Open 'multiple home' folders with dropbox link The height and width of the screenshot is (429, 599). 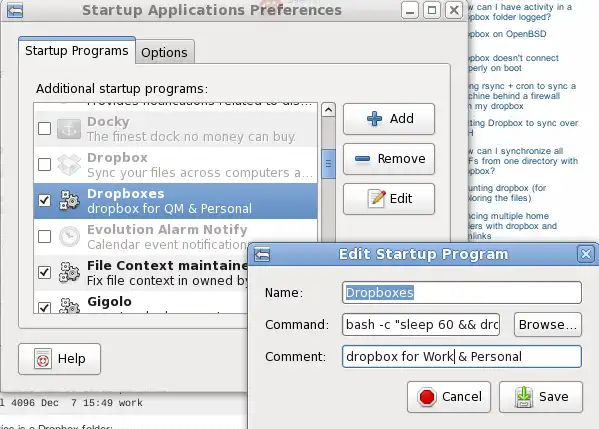(x=513, y=226)
